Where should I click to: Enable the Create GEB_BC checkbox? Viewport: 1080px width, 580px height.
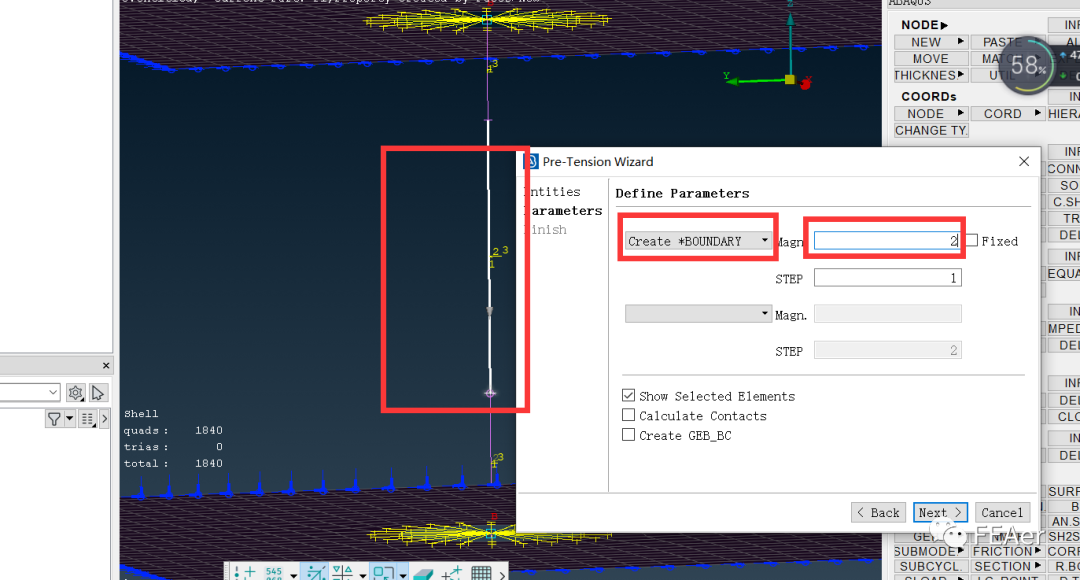[628, 435]
